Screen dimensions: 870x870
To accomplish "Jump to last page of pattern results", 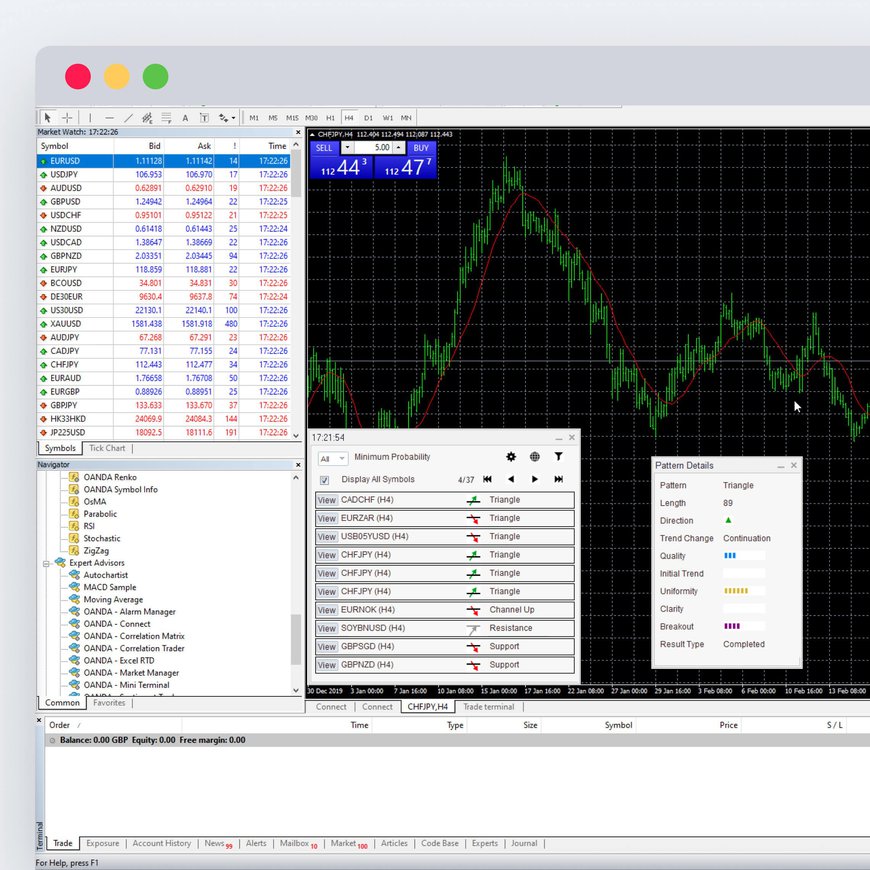I will coord(559,480).
